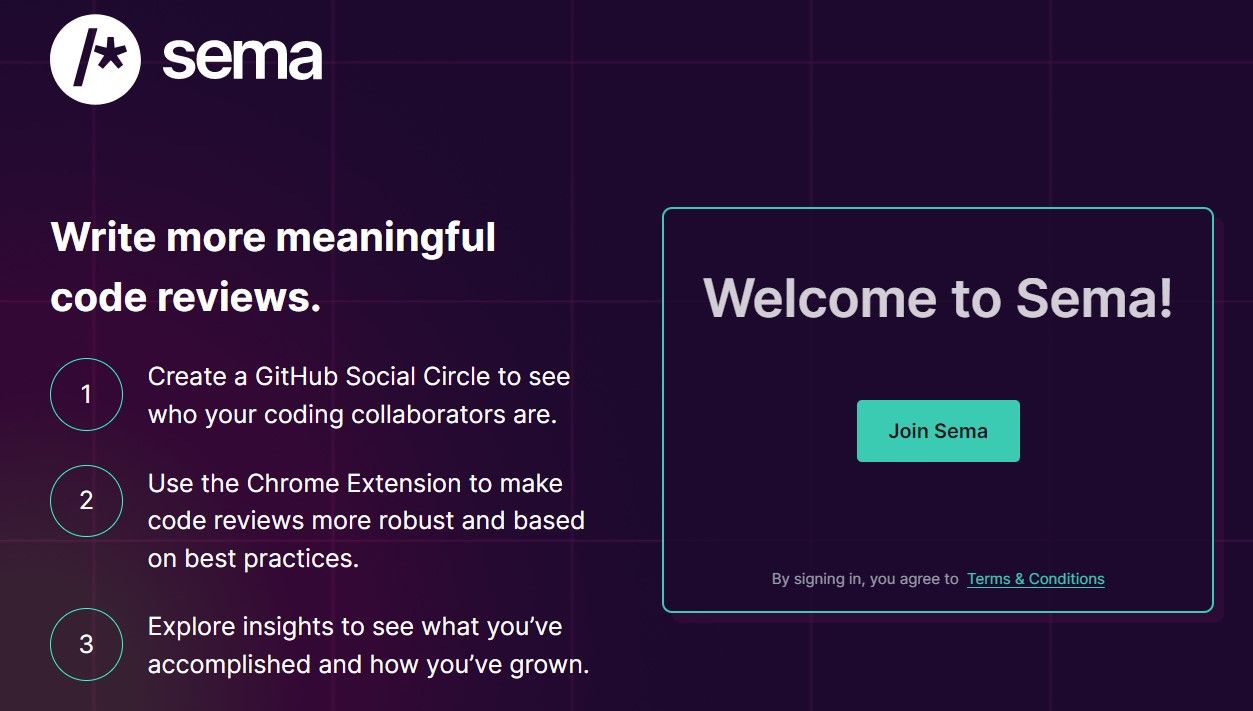Select the step 3 numbered circle
This screenshot has height=711, width=1253.
pyautogui.click(x=86, y=644)
